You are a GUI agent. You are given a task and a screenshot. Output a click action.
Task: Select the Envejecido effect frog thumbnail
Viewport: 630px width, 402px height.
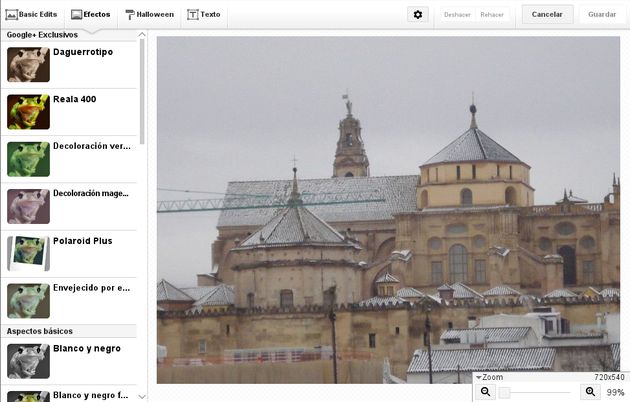pos(29,301)
